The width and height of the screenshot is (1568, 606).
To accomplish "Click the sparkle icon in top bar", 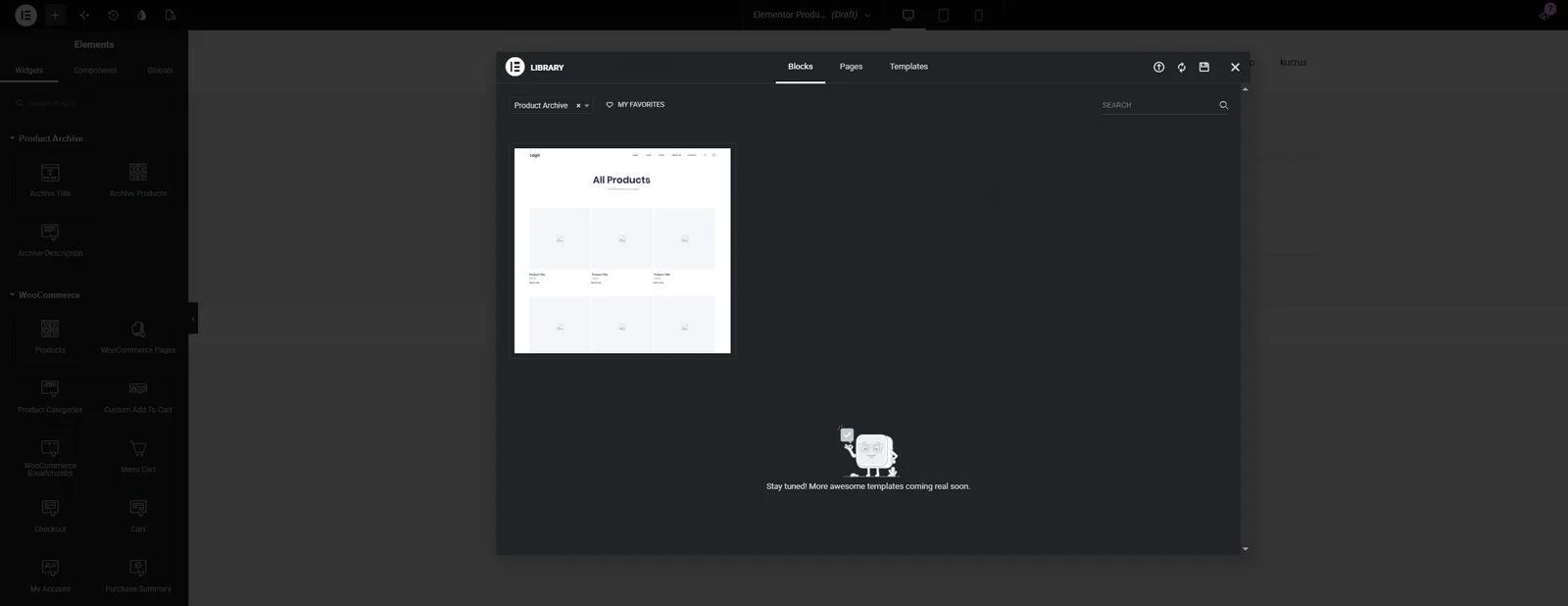I will [x=84, y=15].
